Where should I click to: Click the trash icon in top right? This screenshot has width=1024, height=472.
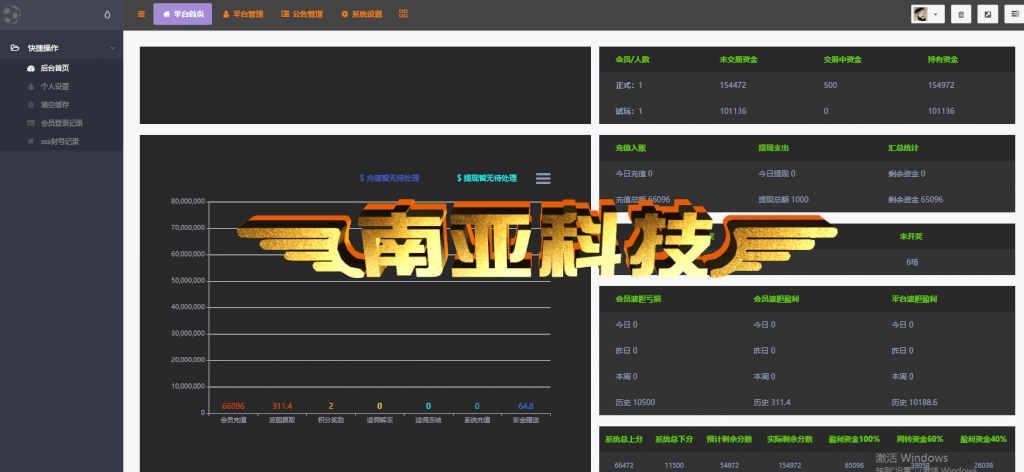[961, 14]
